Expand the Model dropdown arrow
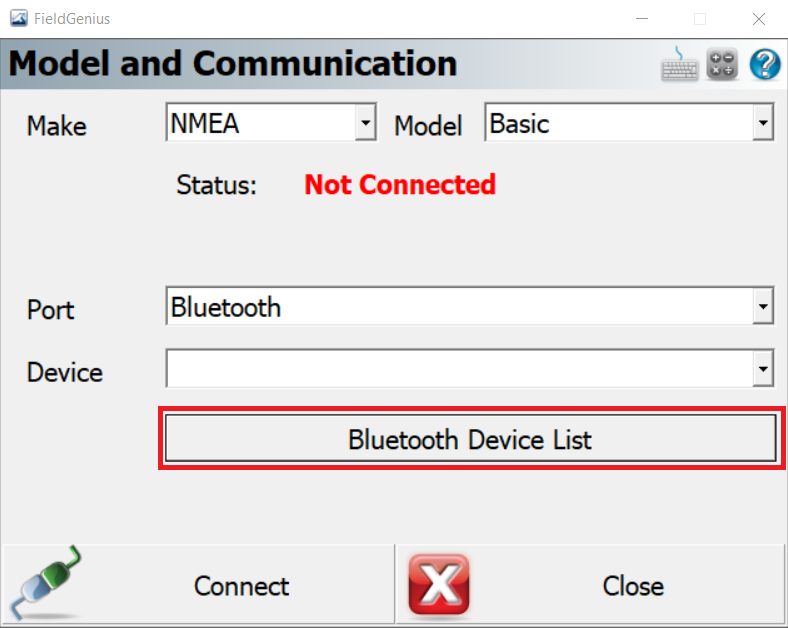The width and height of the screenshot is (788, 628). coord(763,122)
